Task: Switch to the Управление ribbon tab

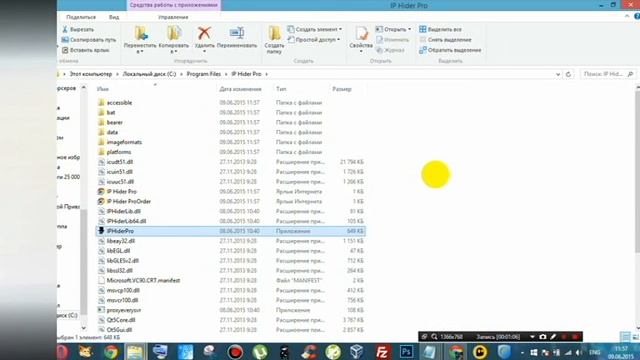Action: 173,17
